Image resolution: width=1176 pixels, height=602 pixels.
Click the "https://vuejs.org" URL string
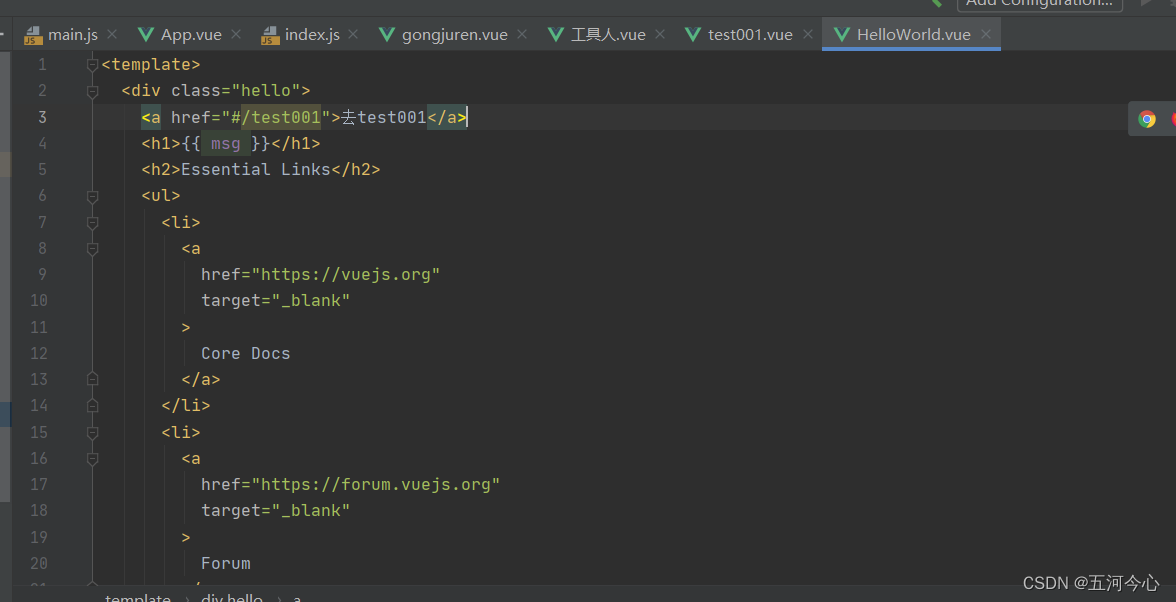(x=346, y=274)
